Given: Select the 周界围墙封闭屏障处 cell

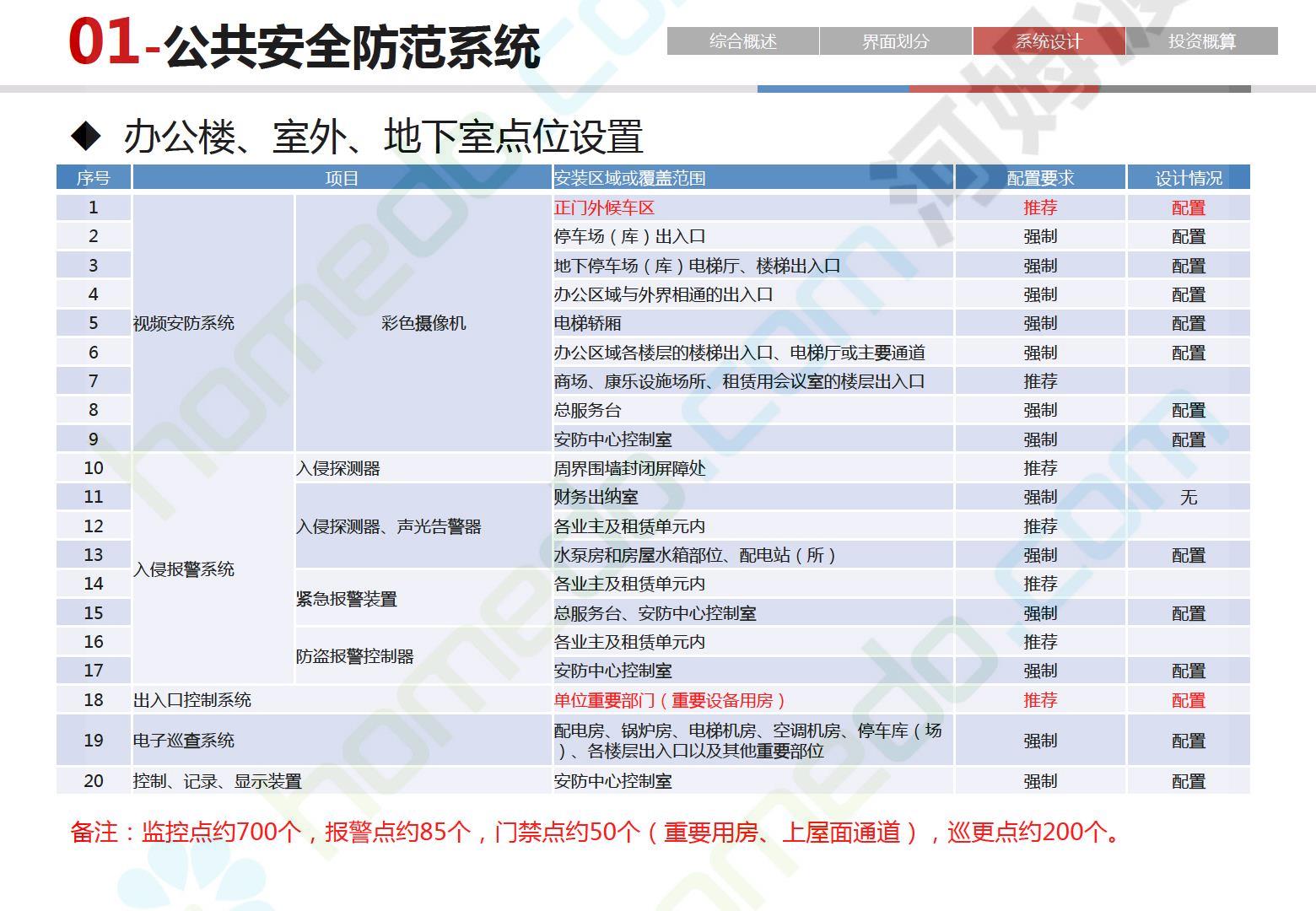Looking at the screenshot, I should [753, 468].
